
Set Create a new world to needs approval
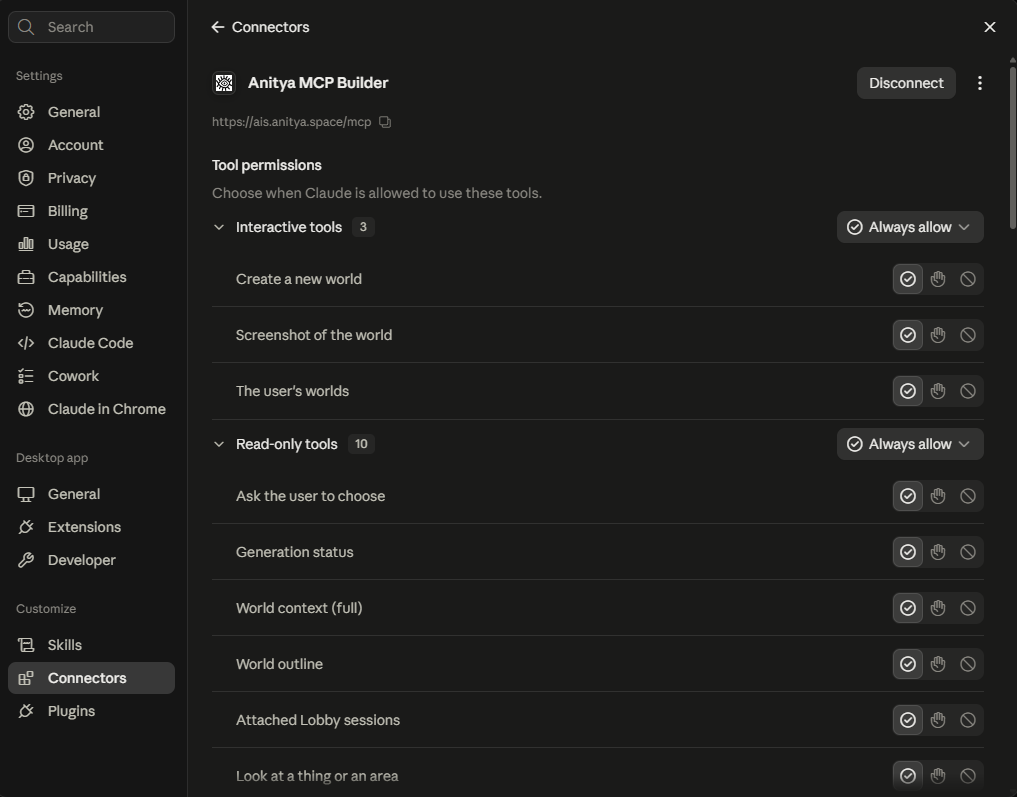click(938, 279)
